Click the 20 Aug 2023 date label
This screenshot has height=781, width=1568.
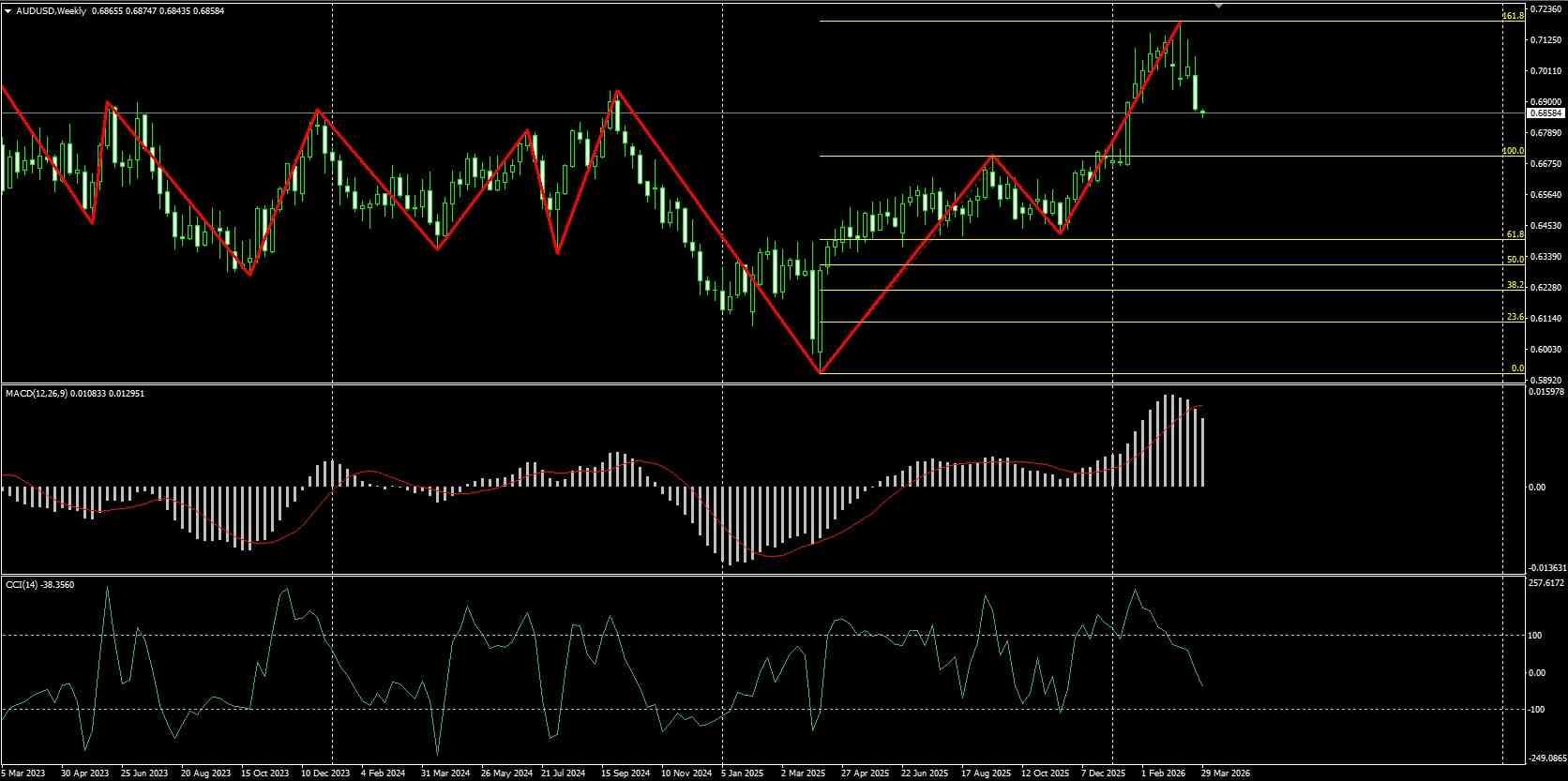pyautogui.click(x=205, y=773)
